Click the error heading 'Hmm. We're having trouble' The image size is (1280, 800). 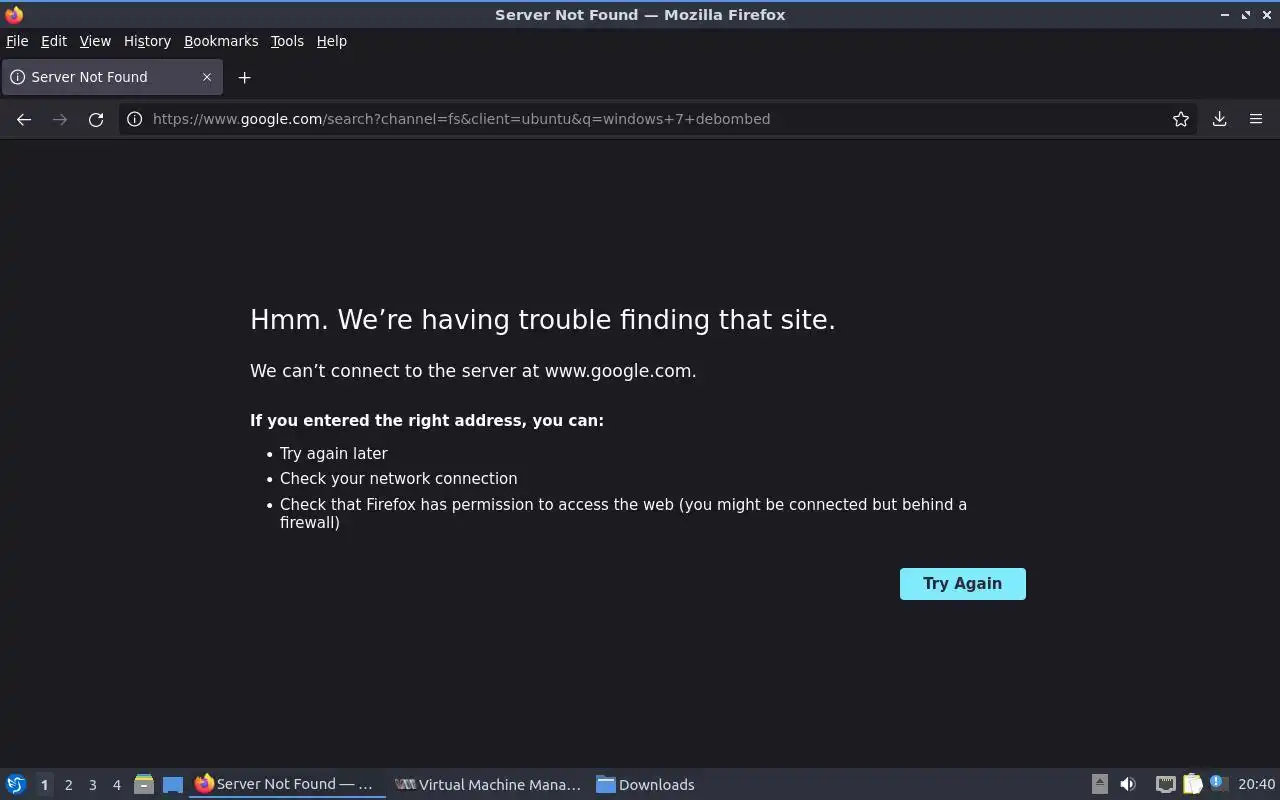click(543, 320)
